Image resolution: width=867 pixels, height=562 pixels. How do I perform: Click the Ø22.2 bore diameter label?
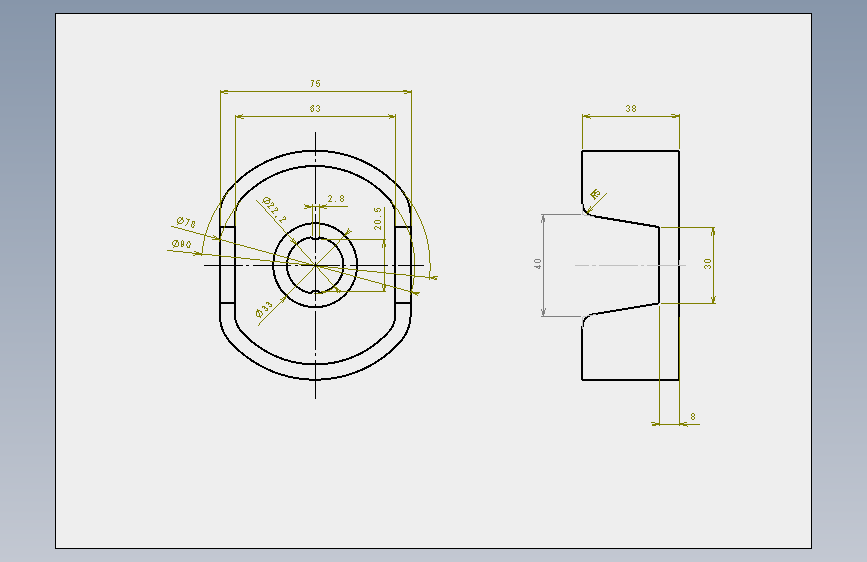coord(274,210)
